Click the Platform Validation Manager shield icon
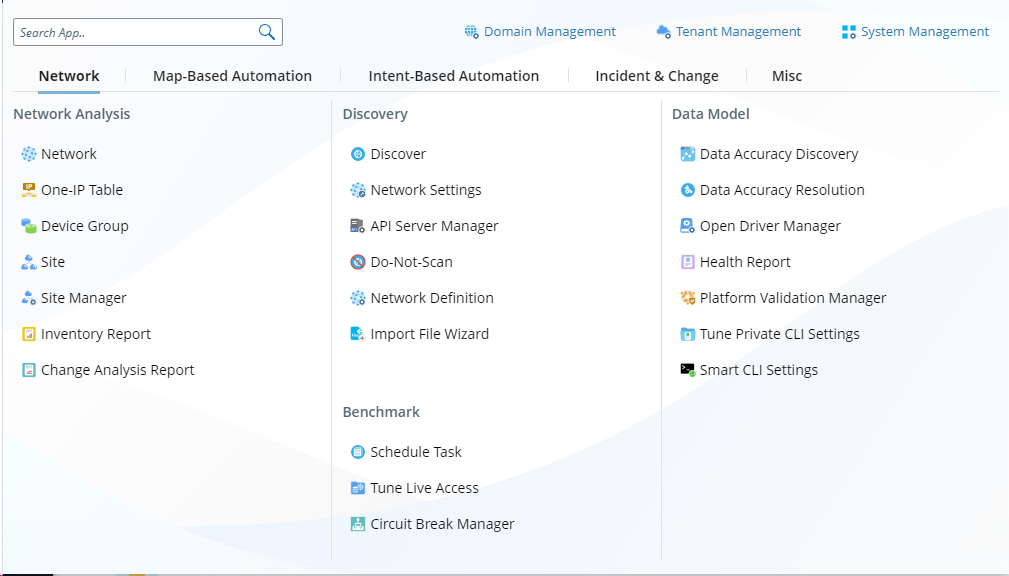Screen dimensions: 1009x576 (x=688, y=298)
